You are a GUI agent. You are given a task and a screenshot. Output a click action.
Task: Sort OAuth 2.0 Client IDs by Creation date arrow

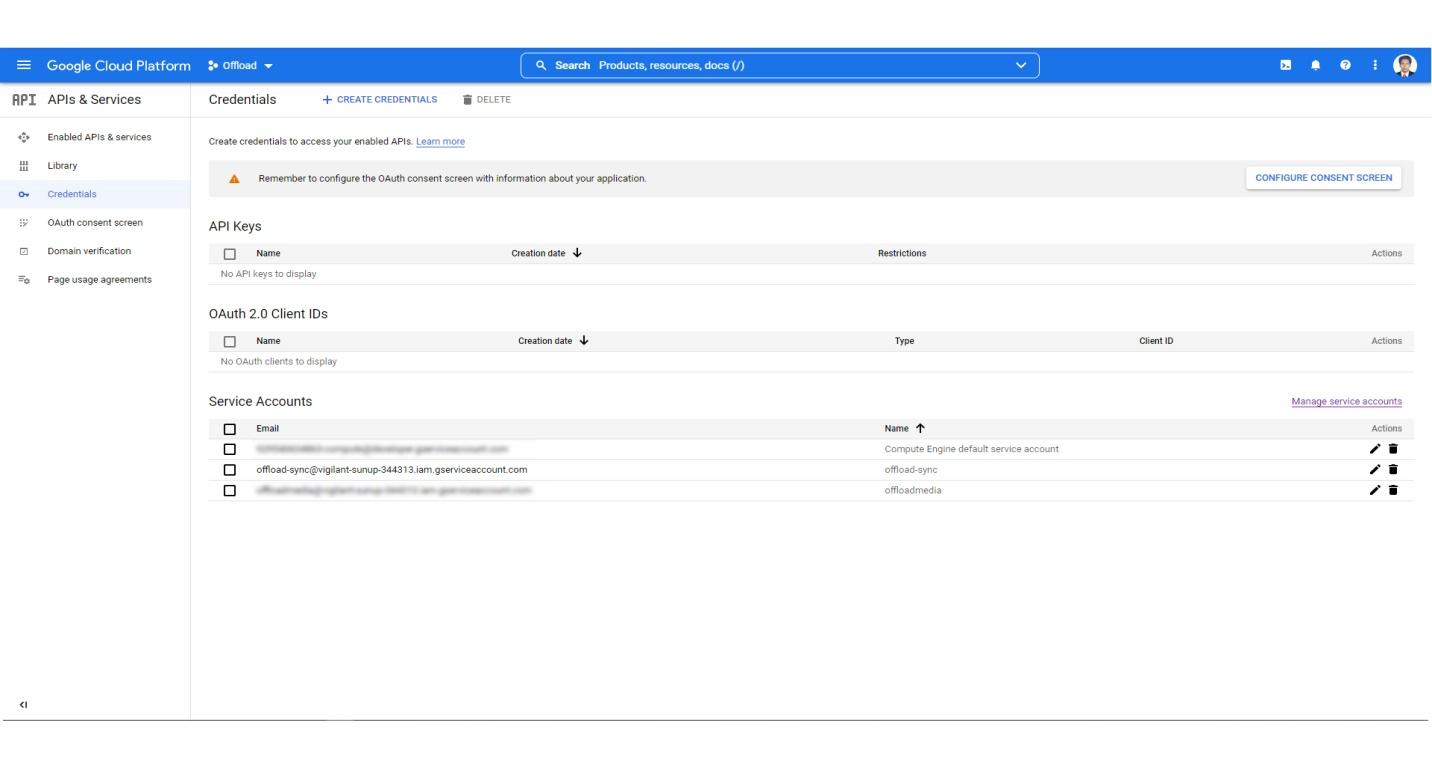[584, 341]
